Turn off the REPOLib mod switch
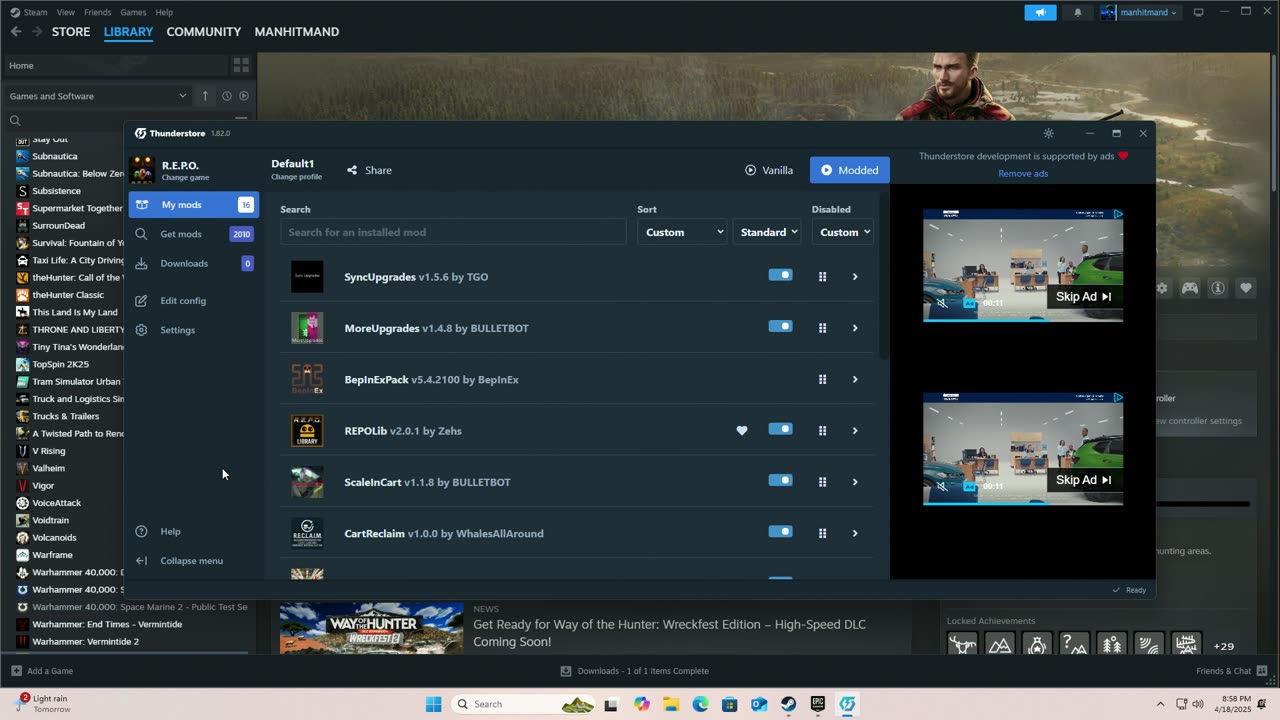 (780, 429)
